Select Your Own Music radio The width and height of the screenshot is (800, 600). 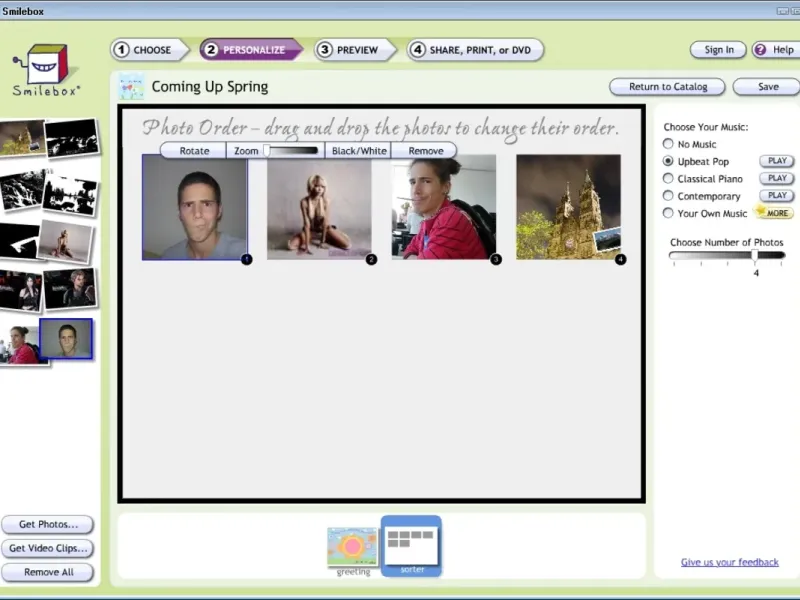tap(668, 213)
